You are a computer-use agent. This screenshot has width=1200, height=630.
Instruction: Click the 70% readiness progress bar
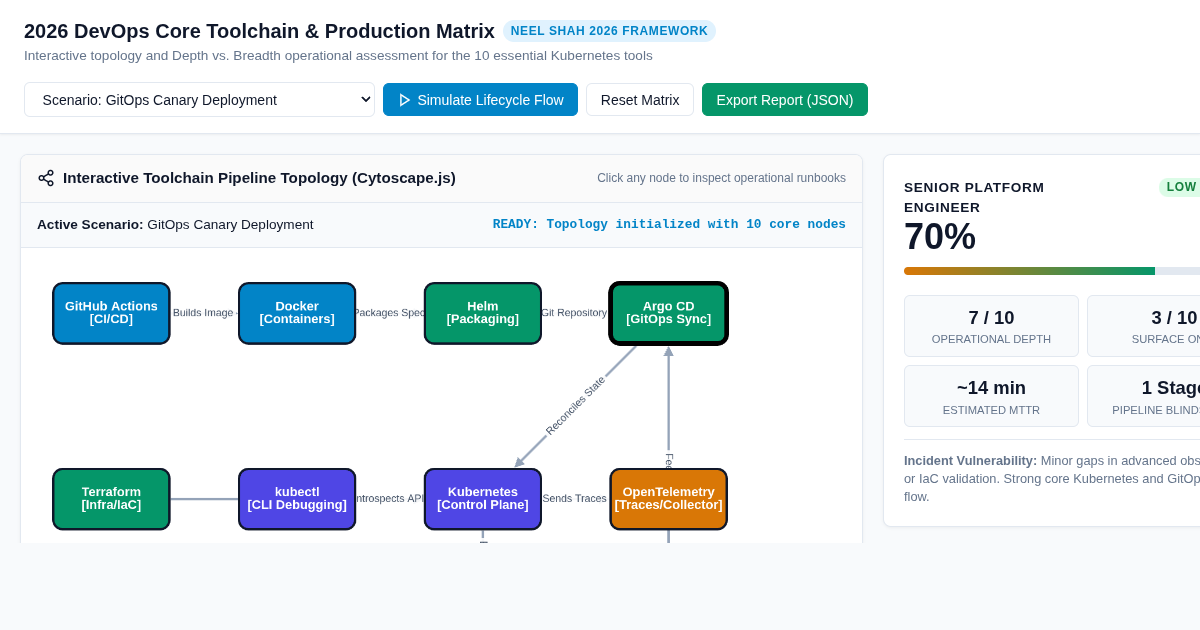[x=1052, y=271]
